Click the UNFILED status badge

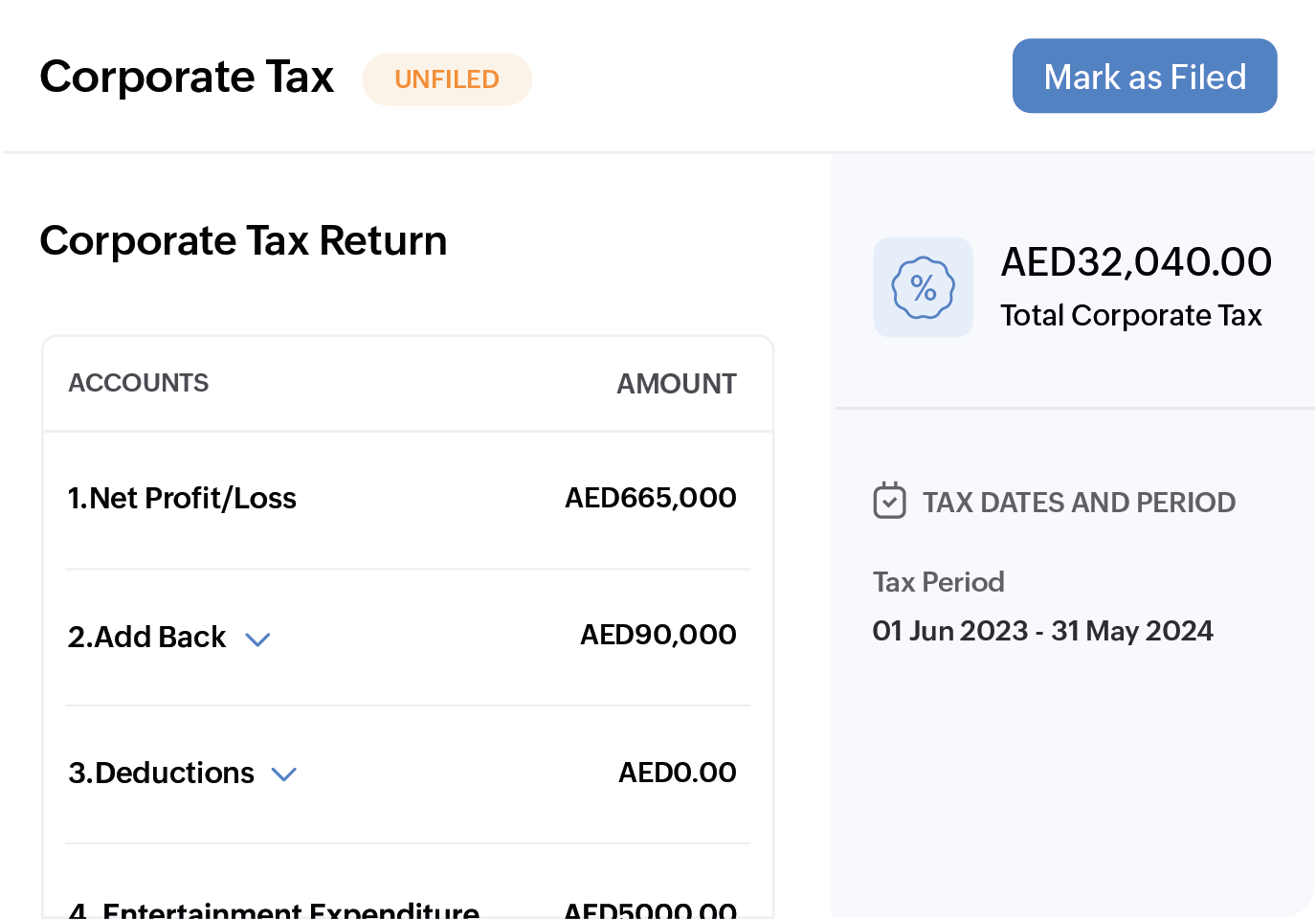446,79
